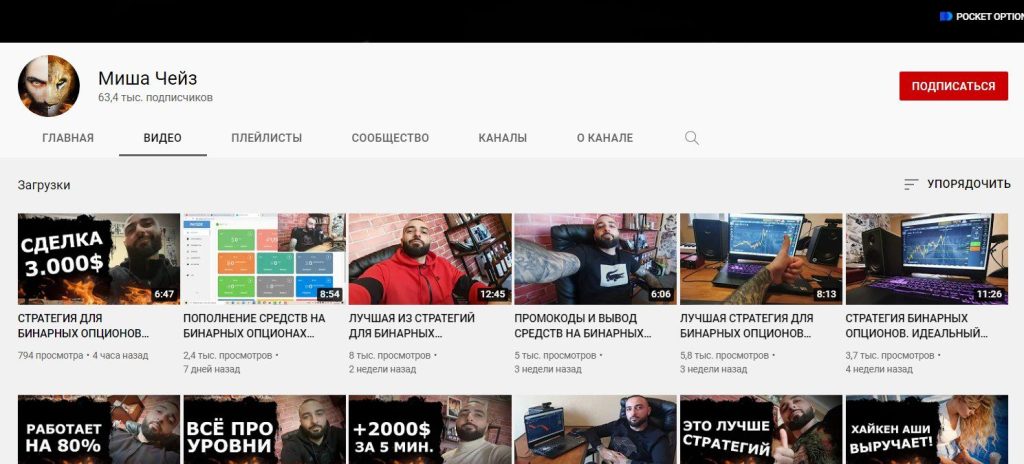Open the Упорядочить sort dropdown

click(x=957, y=185)
